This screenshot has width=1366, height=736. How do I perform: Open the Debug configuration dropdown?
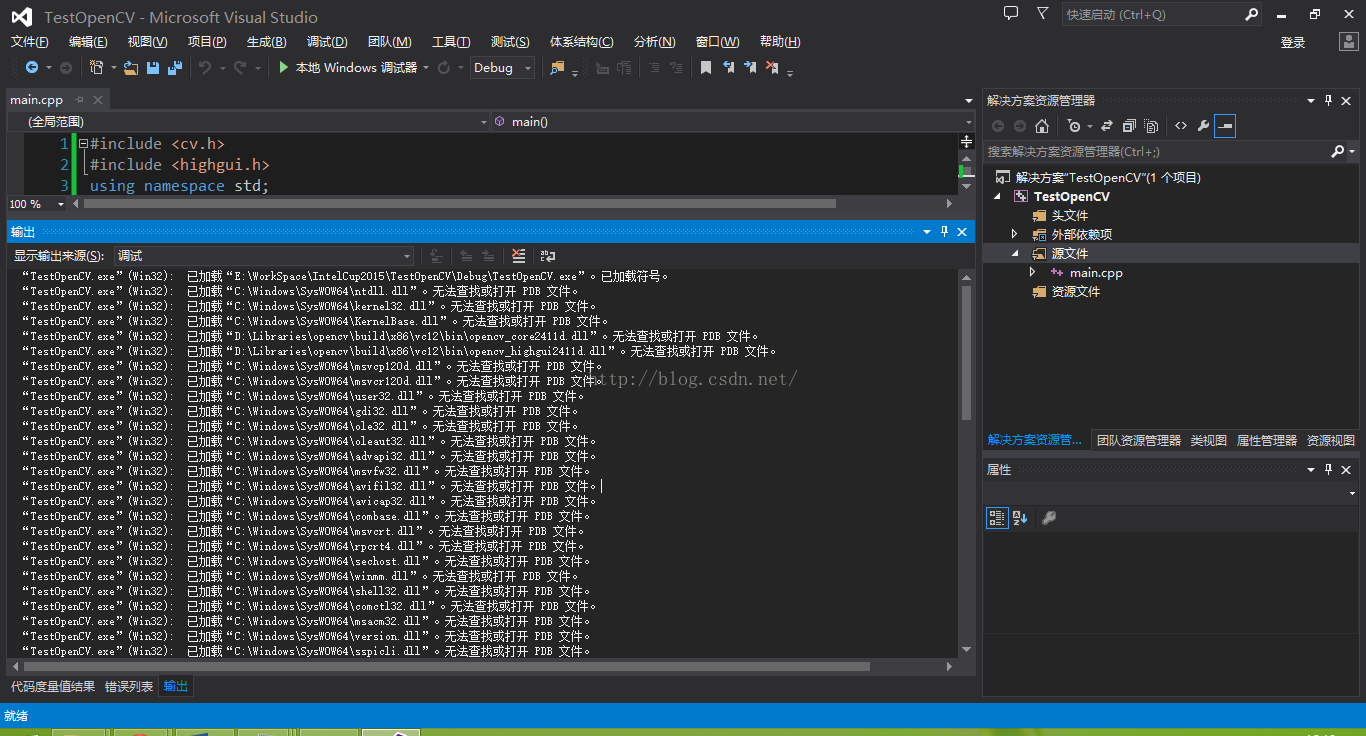click(503, 68)
